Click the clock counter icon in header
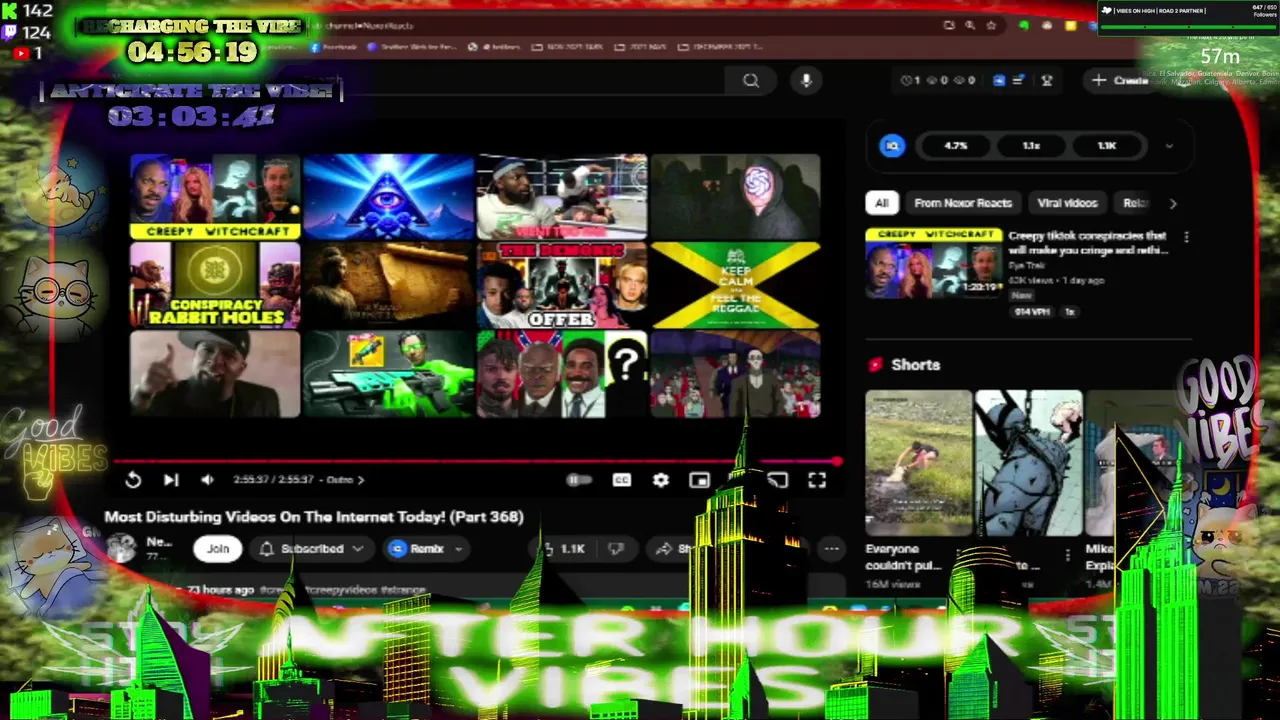Screen dimensions: 1280x720 [909, 80]
